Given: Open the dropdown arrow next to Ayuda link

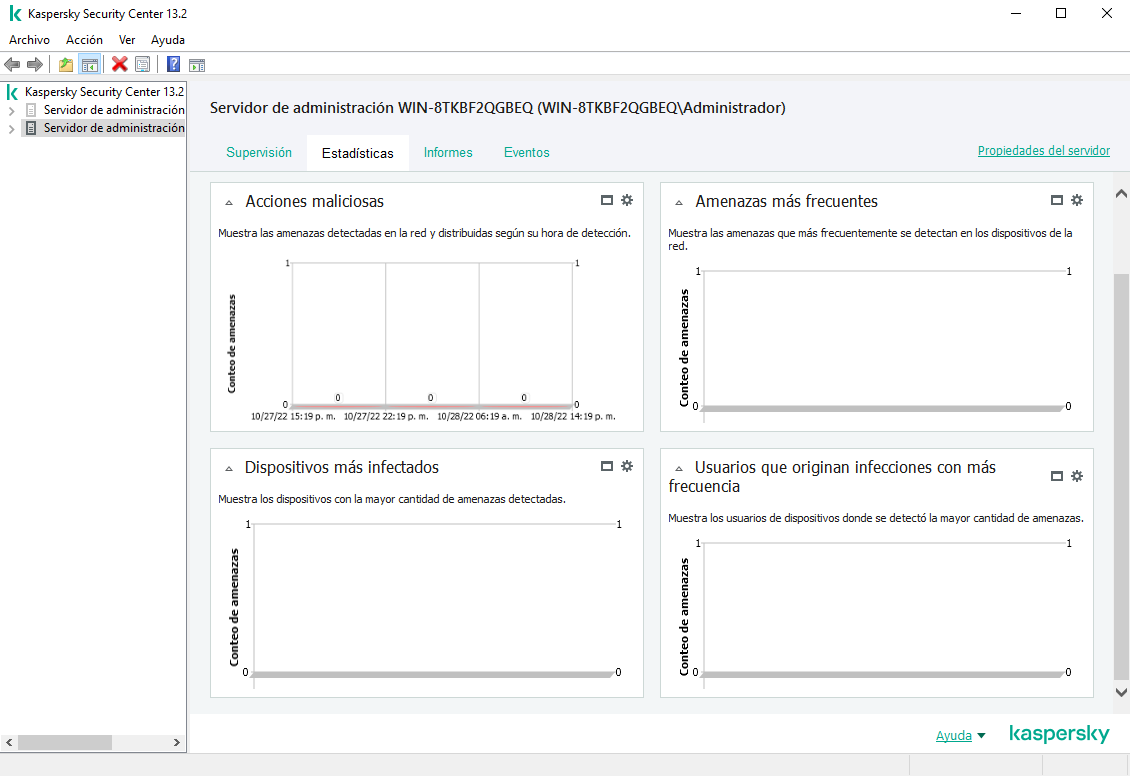Looking at the screenshot, I should [981, 736].
